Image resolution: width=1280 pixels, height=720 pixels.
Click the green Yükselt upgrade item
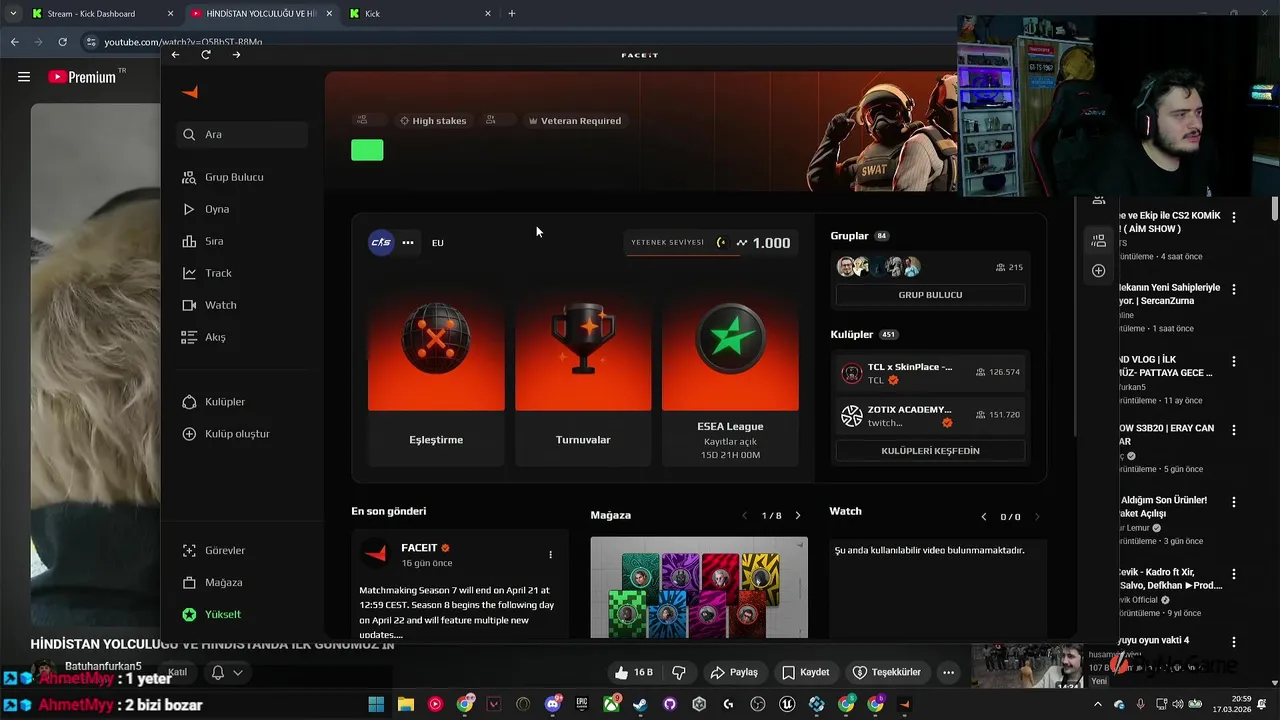click(x=211, y=614)
